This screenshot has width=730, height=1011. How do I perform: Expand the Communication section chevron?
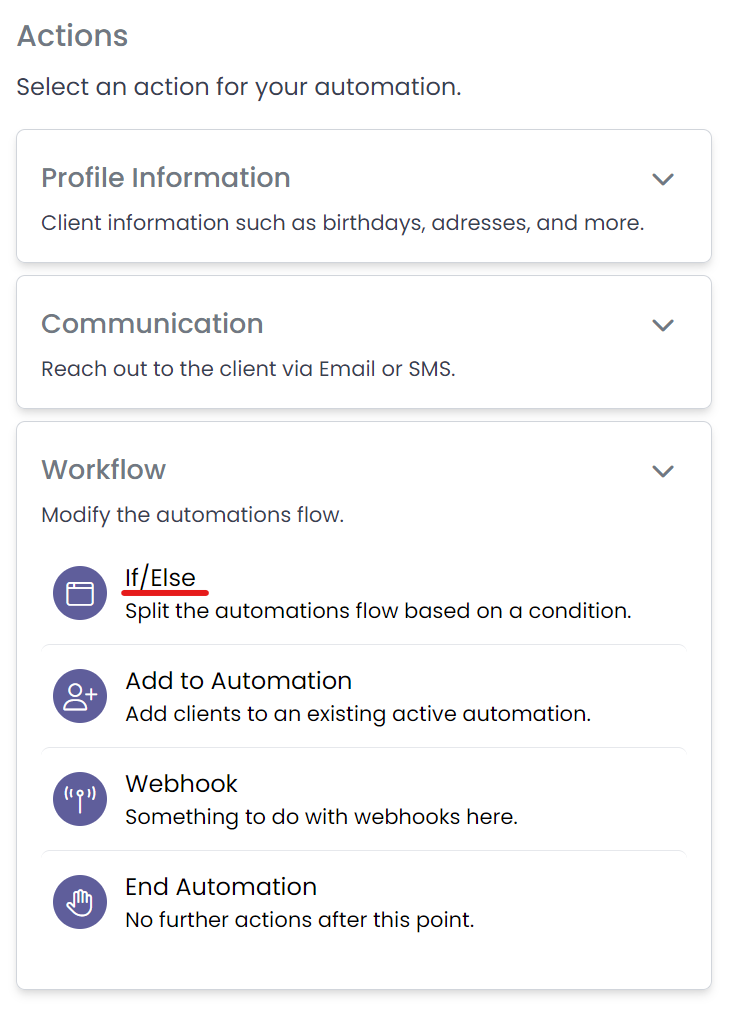pyautogui.click(x=663, y=325)
